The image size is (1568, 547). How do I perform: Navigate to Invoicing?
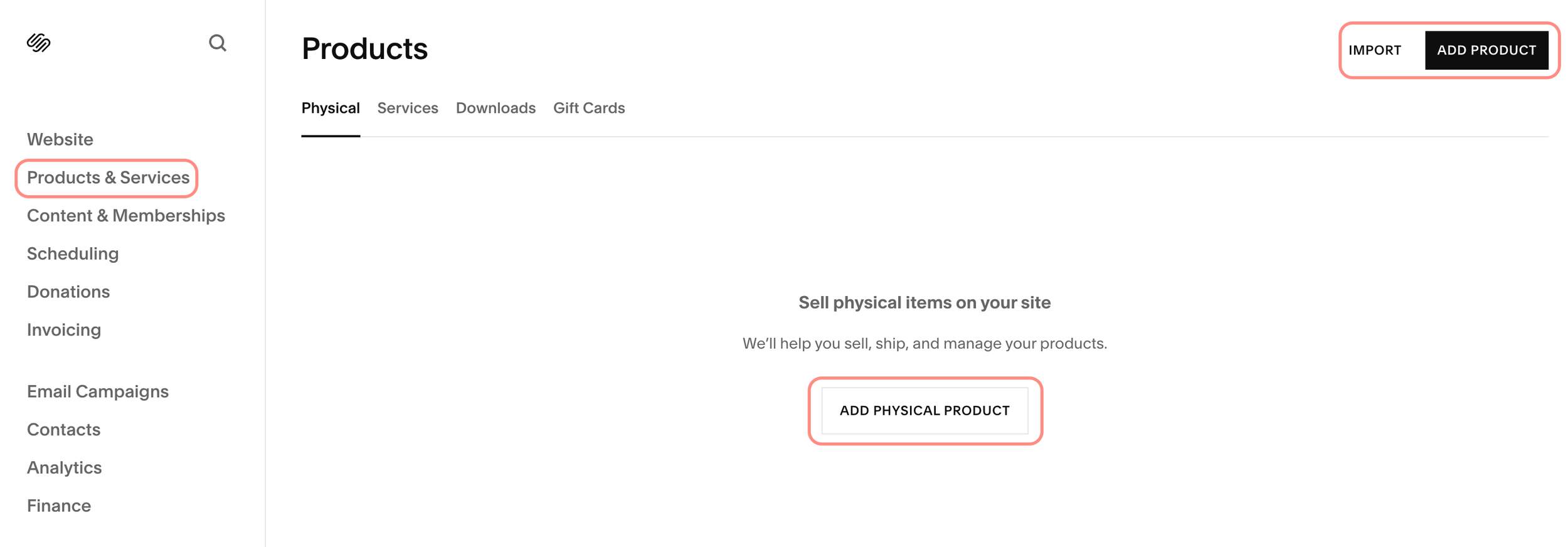point(64,330)
